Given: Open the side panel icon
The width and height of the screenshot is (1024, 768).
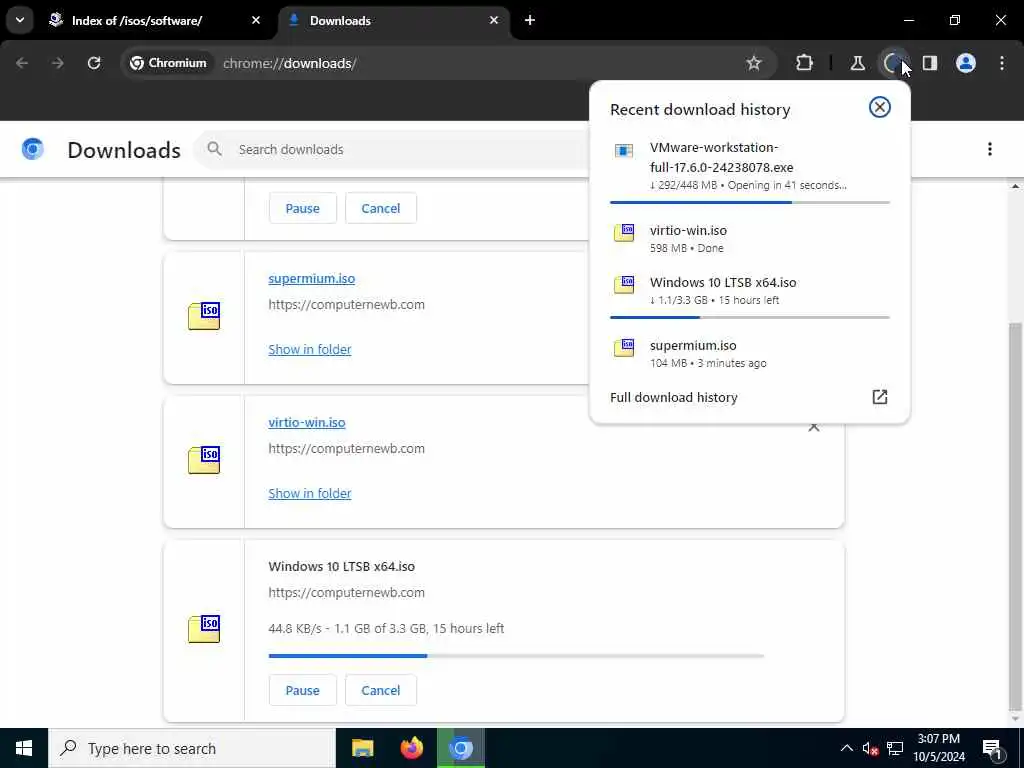Looking at the screenshot, I should click(x=930, y=63).
